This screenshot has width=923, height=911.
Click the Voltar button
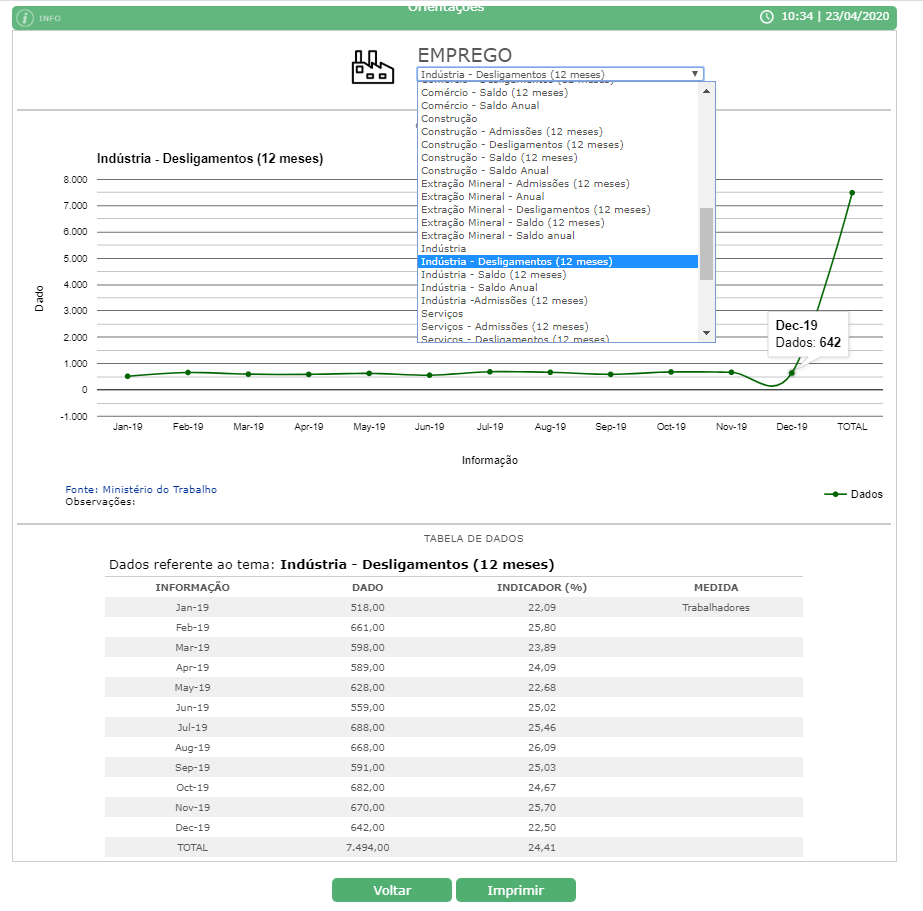pos(391,890)
